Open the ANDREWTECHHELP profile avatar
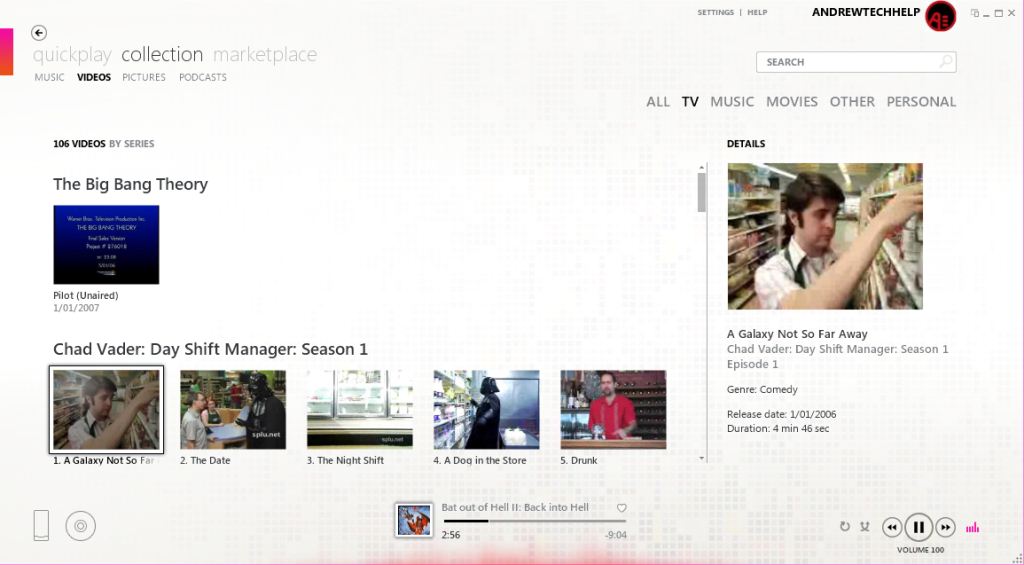 940,16
